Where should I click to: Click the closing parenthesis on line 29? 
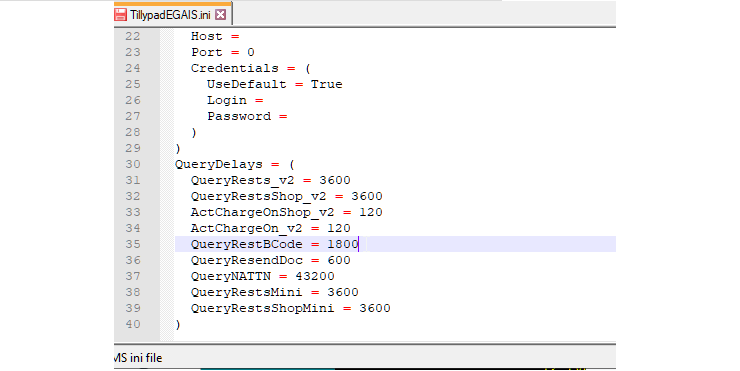tap(178, 148)
